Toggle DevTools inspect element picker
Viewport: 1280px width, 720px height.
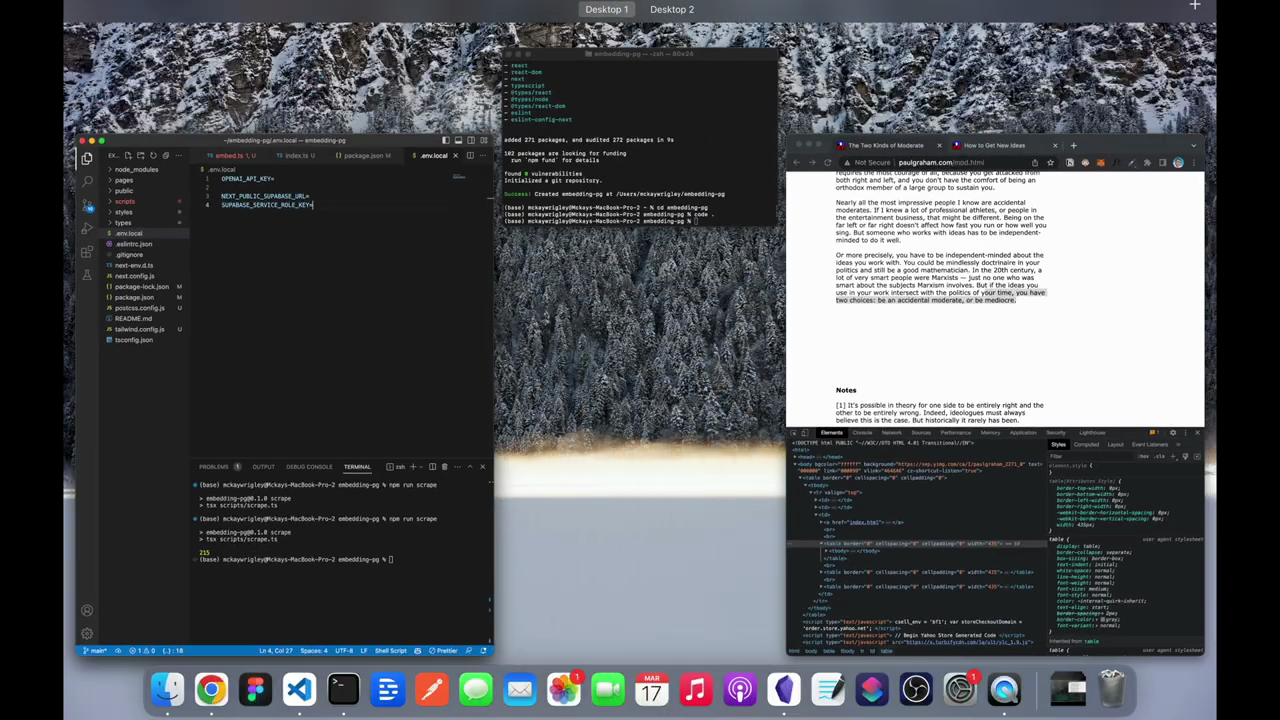(x=794, y=432)
